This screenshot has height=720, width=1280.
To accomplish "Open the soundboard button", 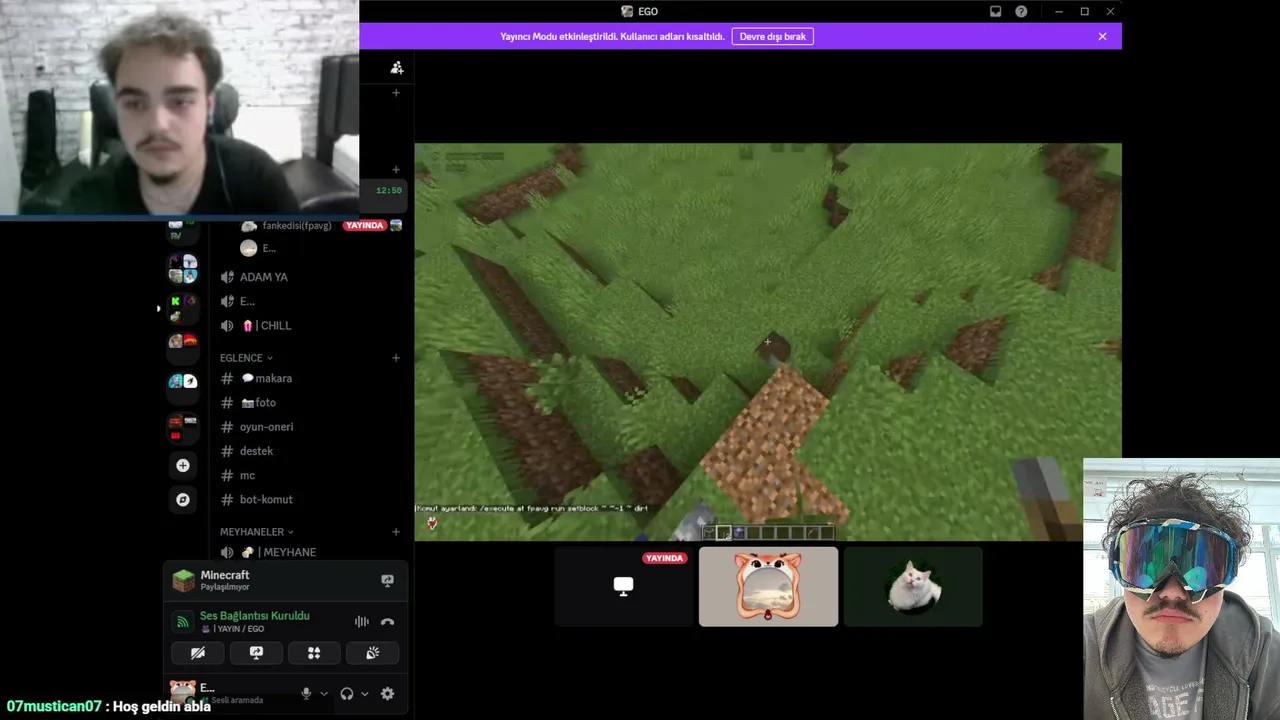I will pos(372,653).
